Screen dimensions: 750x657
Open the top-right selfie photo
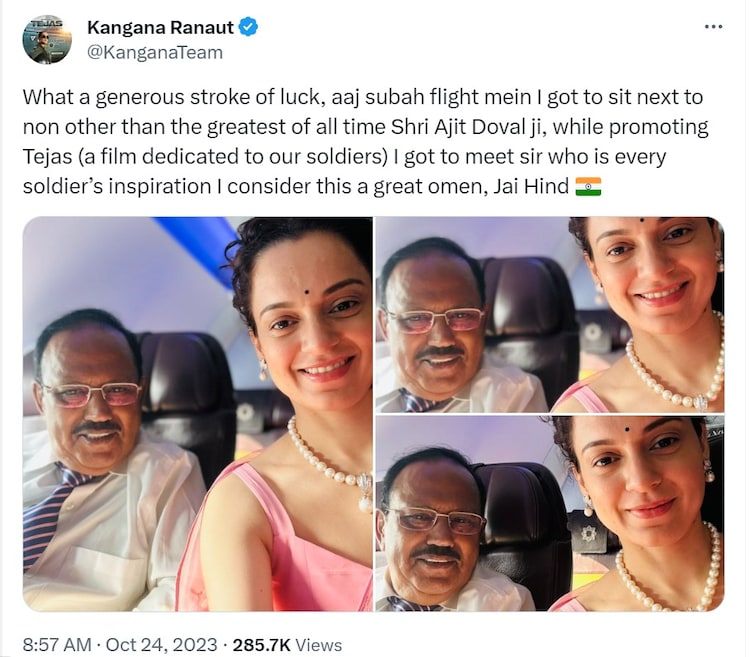[550, 315]
